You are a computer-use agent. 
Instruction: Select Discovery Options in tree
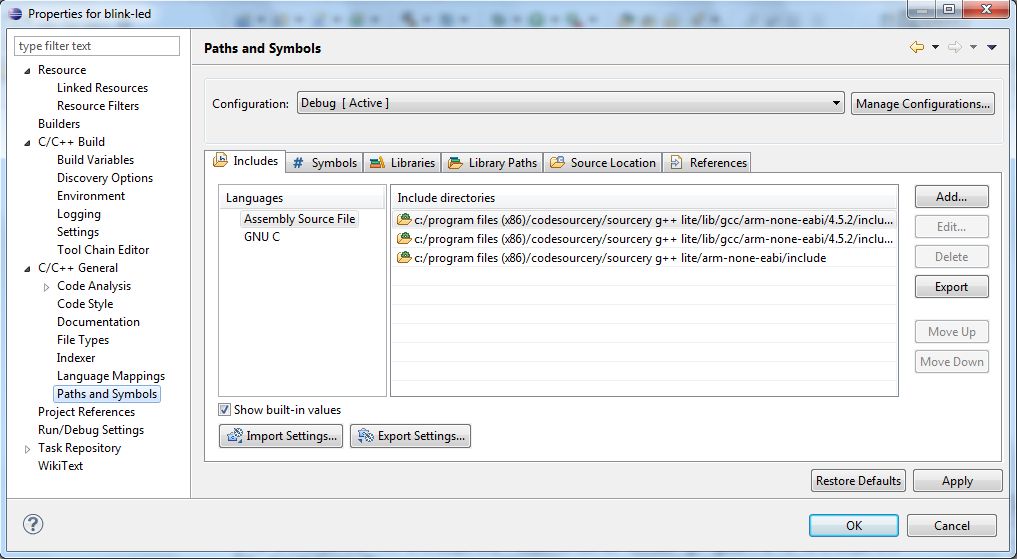coord(105,178)
